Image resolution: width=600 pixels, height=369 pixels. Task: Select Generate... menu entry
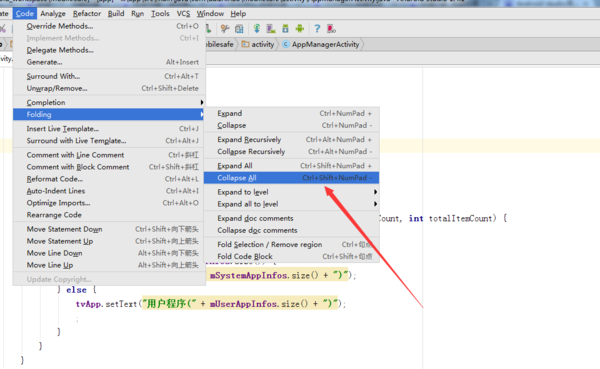click(109, 62)
